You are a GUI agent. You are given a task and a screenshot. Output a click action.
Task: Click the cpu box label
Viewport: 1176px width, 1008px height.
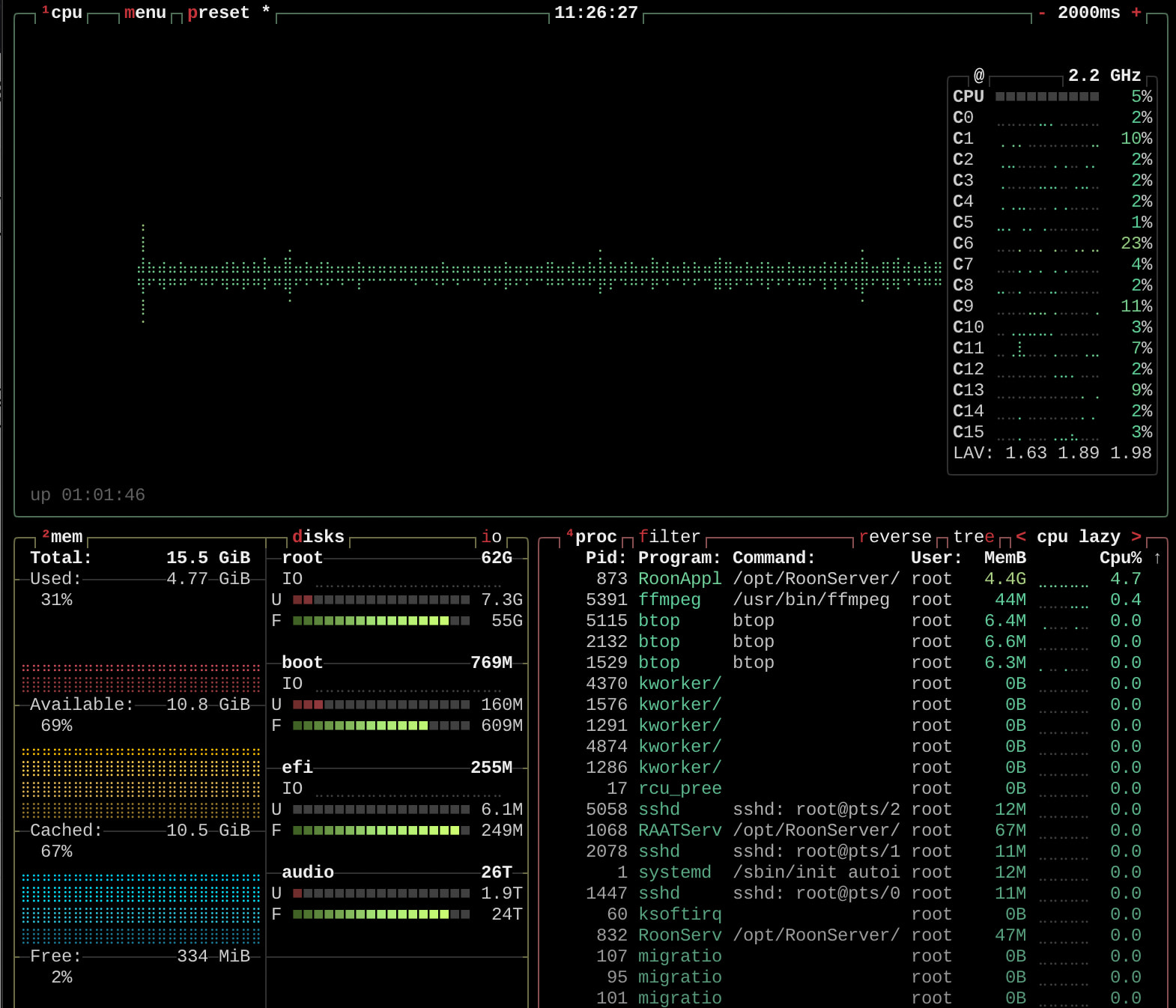coord(66,13)
